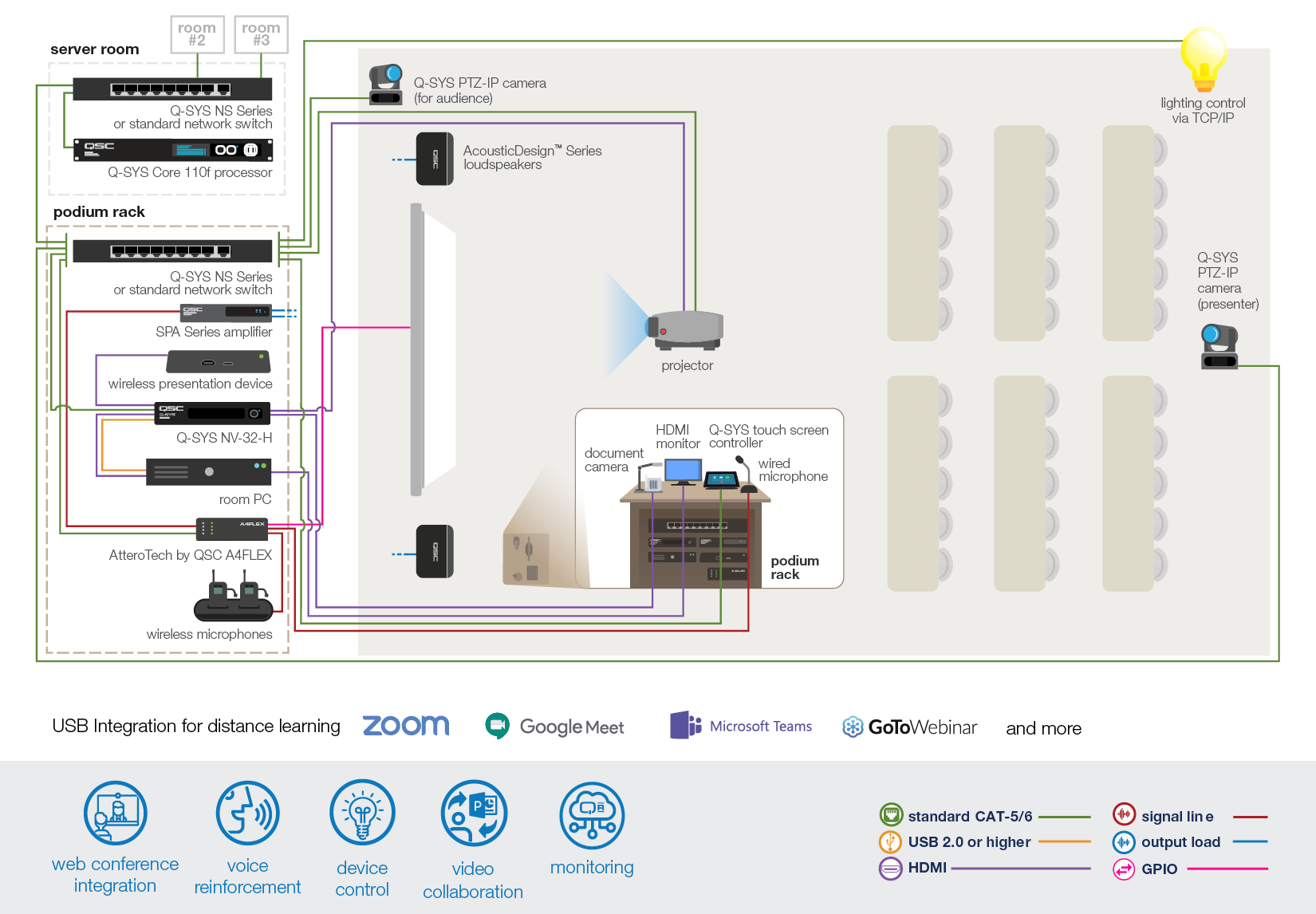Click the room #3 box
This screenshot has height=914, width=1316.
point(261,34)
